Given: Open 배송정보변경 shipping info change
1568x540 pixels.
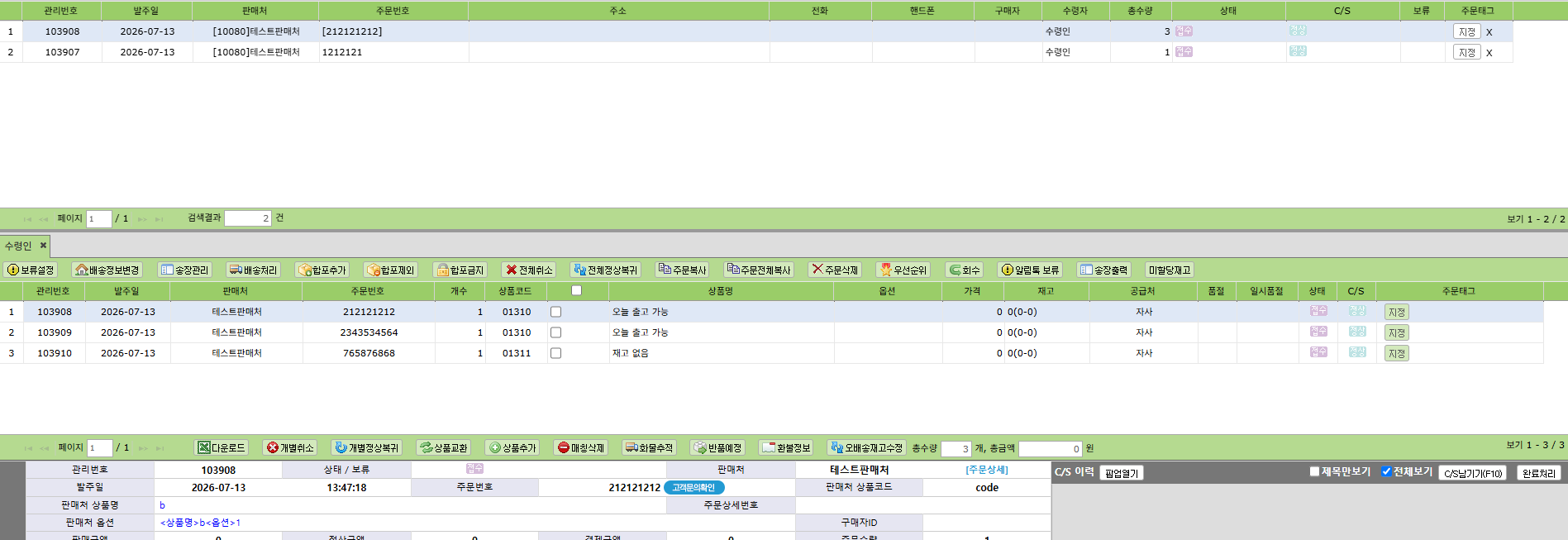Looking at the screenshot, I should [107, 270].
